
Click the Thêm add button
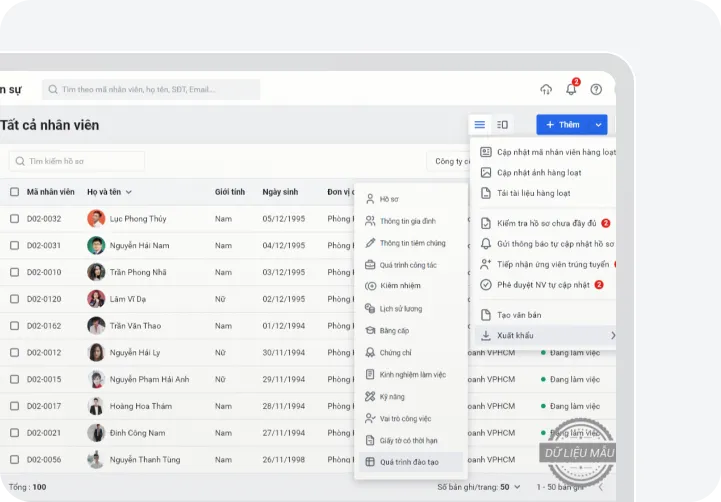pyautogui.click(x=563, y=125)
